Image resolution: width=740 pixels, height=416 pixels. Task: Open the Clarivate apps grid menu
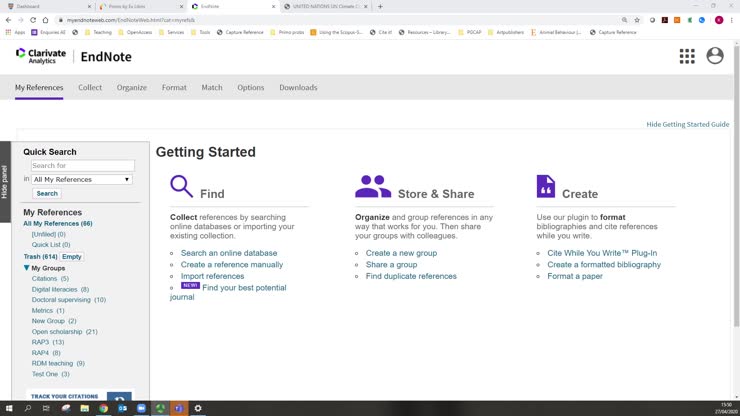pos(687,56)
